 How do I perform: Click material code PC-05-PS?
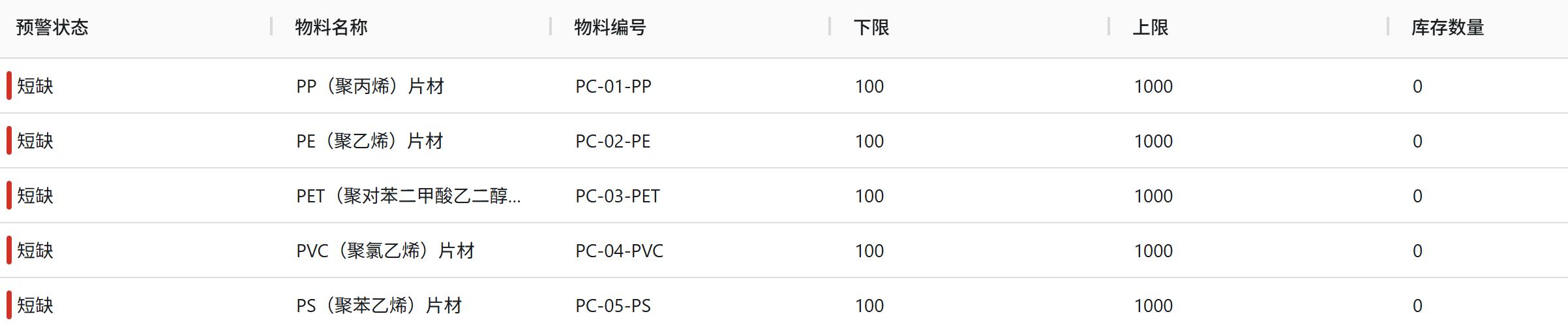(x=612, y=306)
